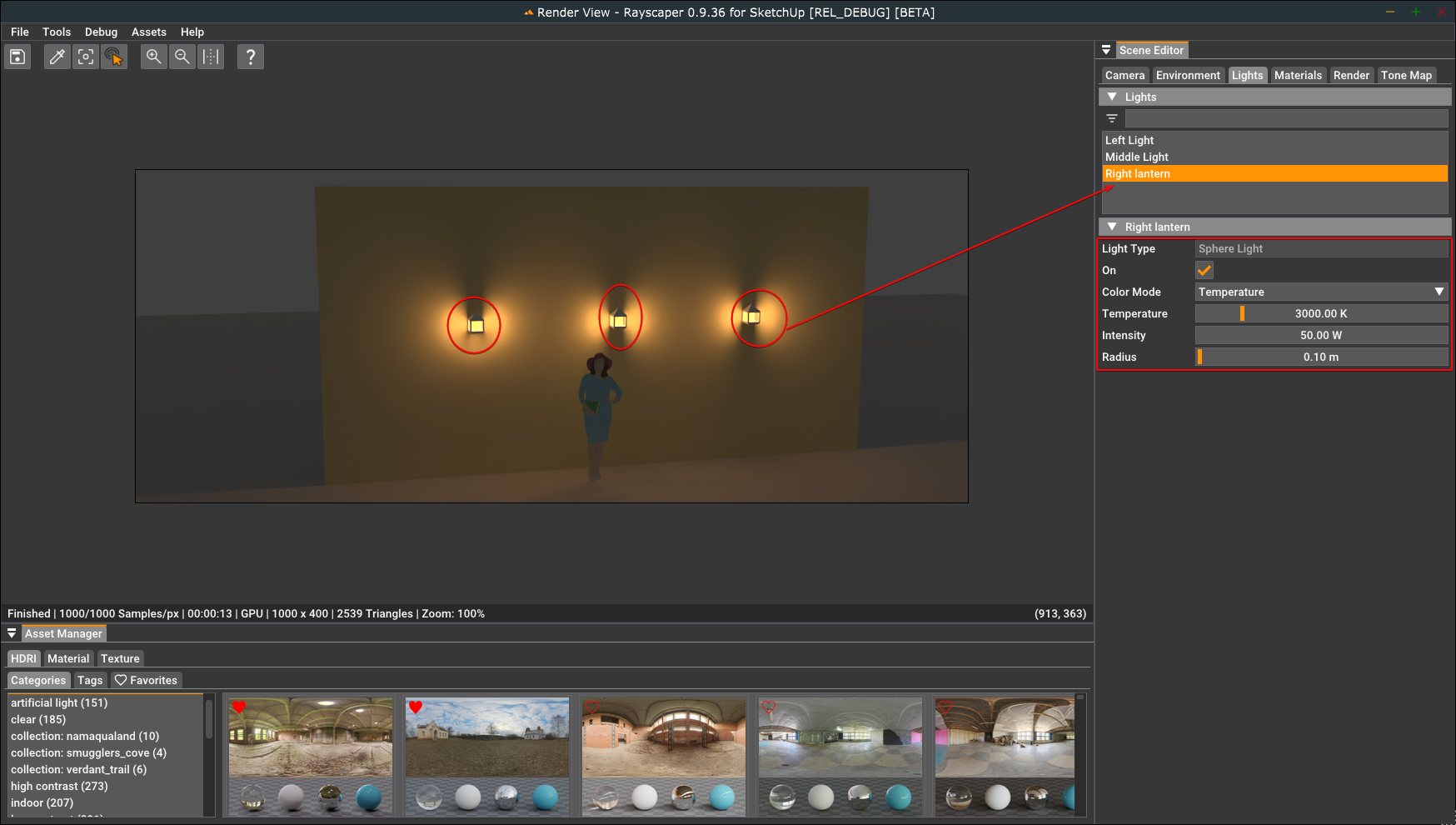Viewport: 1456px width, 825px height.
Task: Open the Debug menu
Action: point(101,32)
